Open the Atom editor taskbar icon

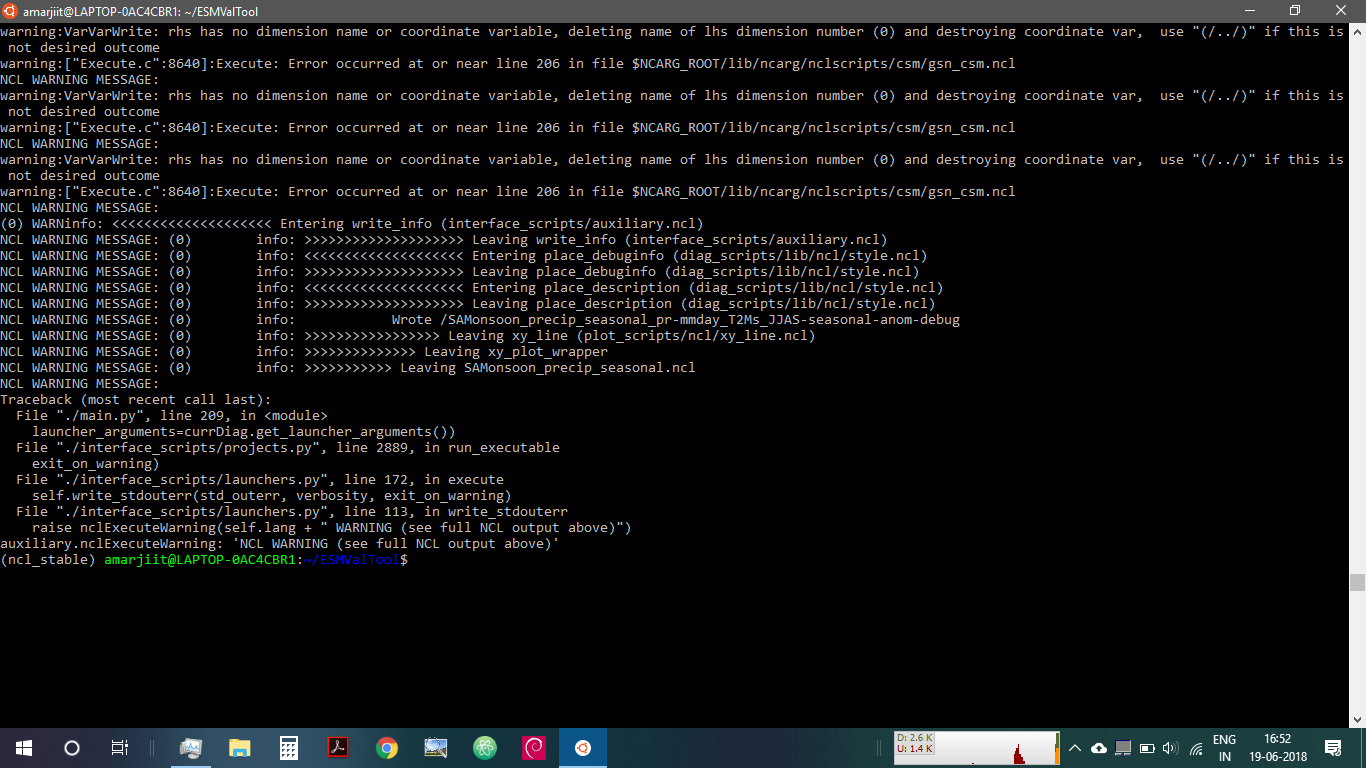coord(485,748)
